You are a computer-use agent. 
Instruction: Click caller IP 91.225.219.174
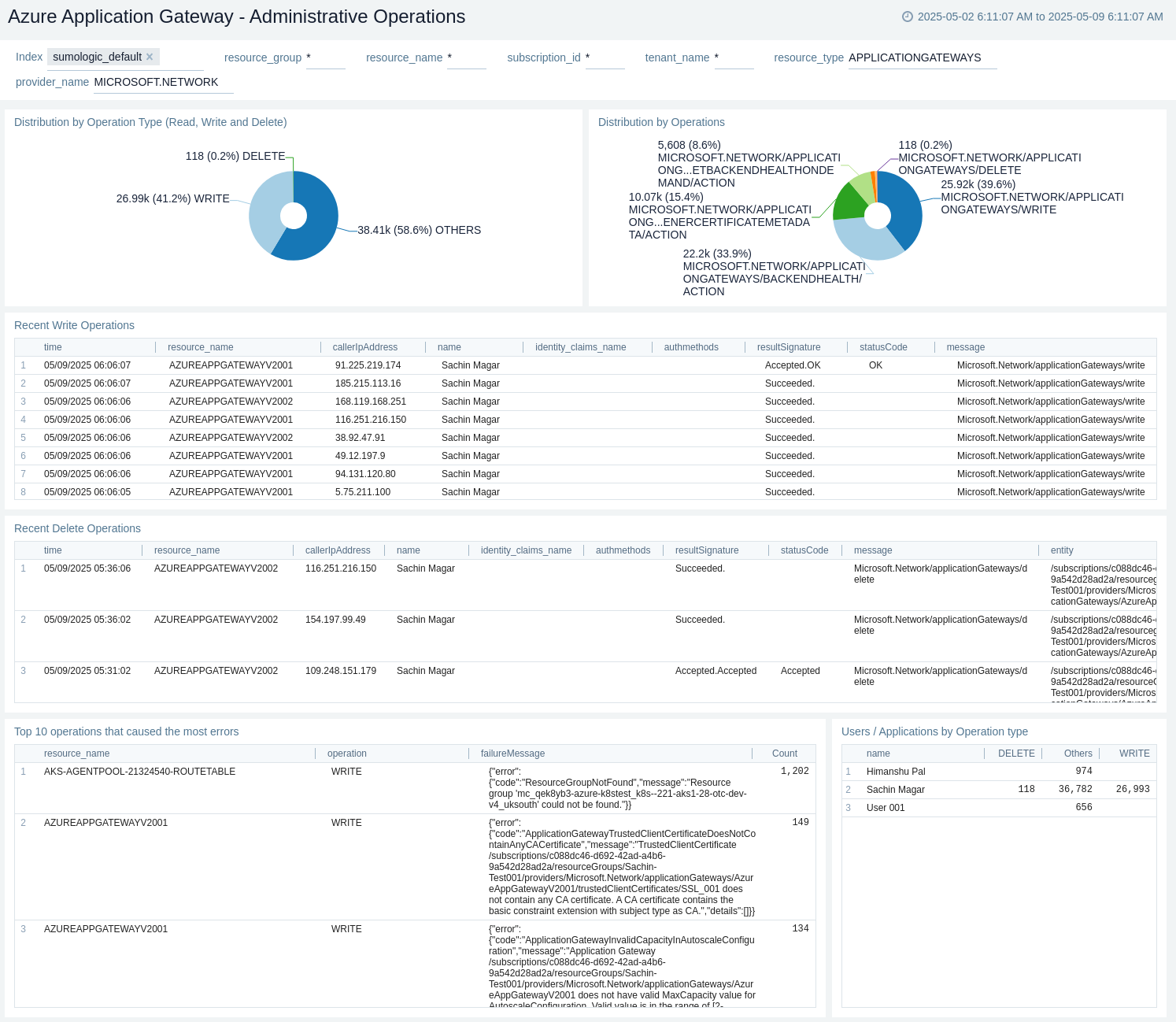pos(368,365)
